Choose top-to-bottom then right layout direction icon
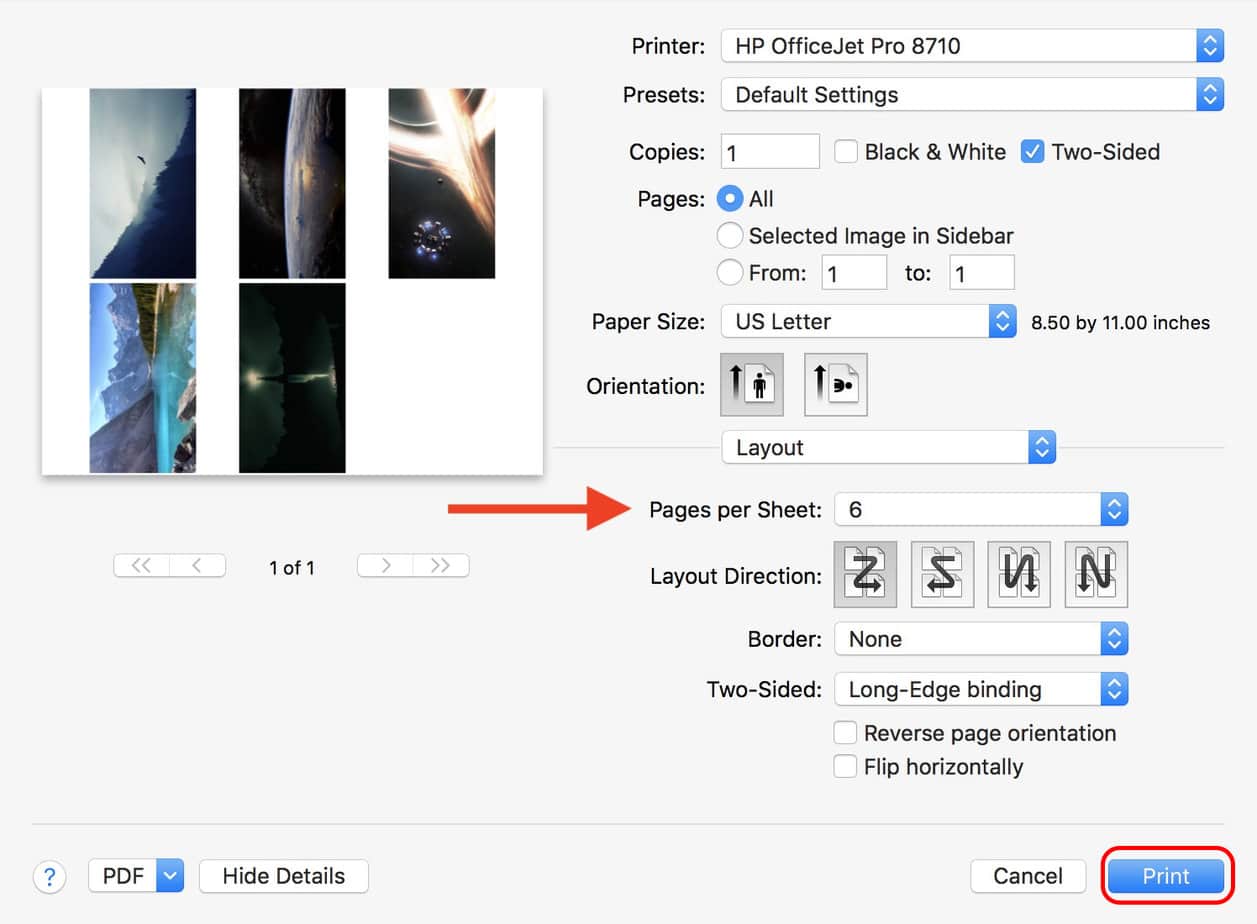The height and width of the screenshot is (924, 1257). click(1019, 575)
